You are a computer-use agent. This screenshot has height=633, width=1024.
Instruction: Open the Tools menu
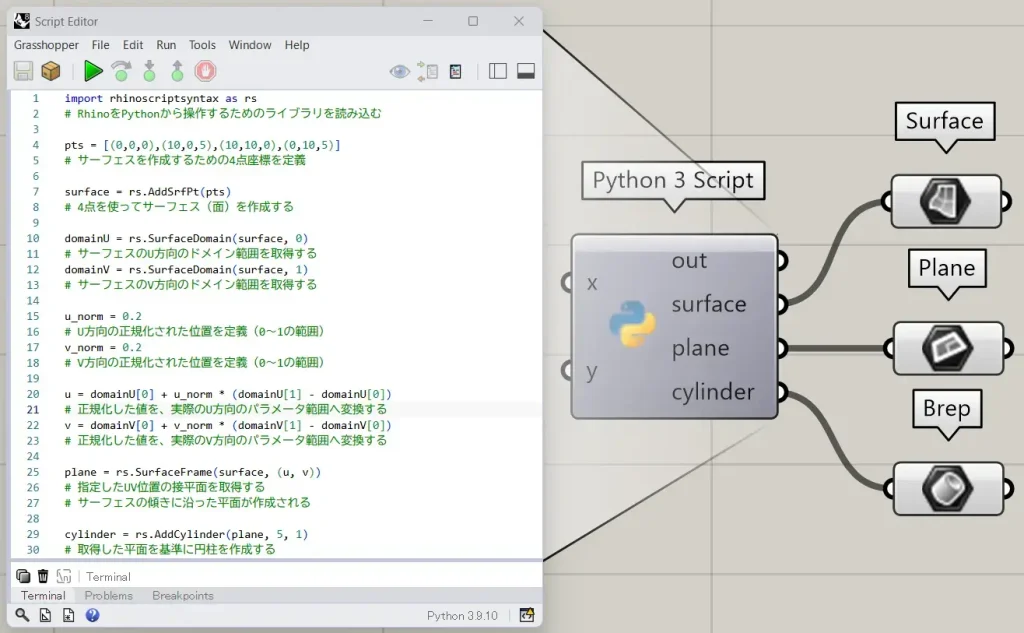coord(202,45)
